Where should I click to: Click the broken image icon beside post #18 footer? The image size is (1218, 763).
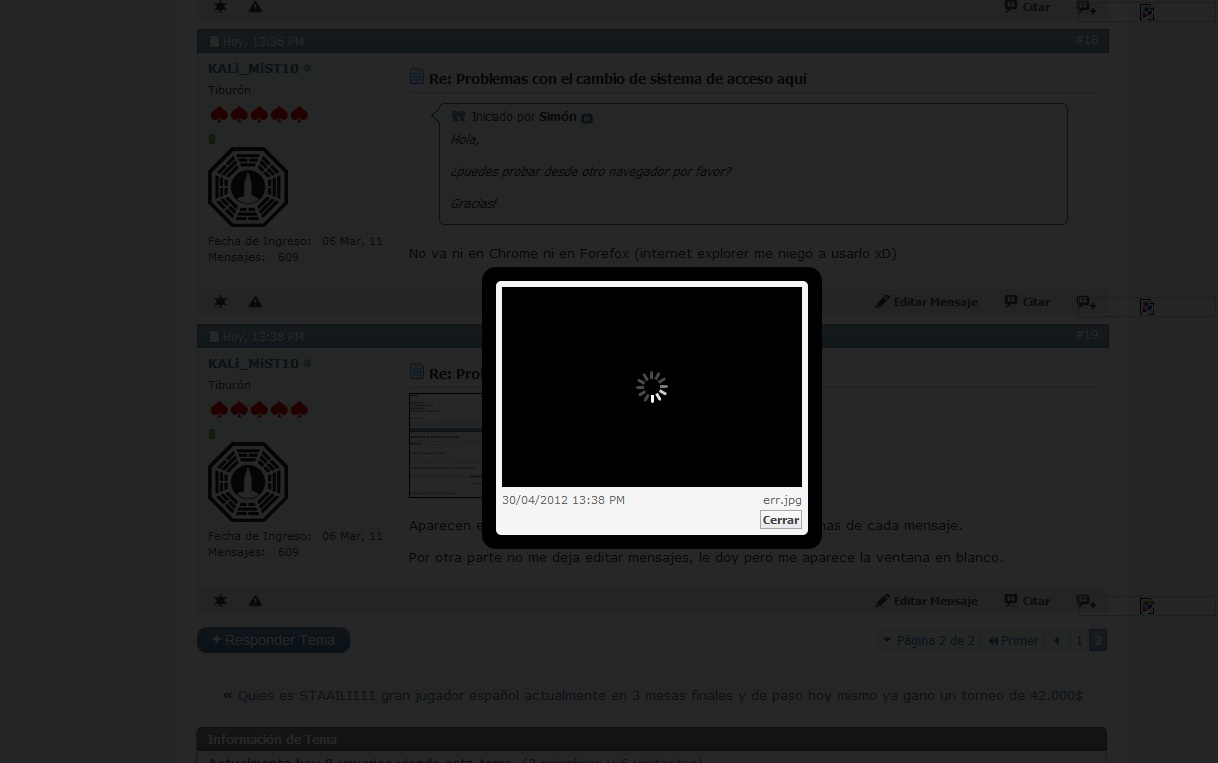click(x=1147, y=307)
